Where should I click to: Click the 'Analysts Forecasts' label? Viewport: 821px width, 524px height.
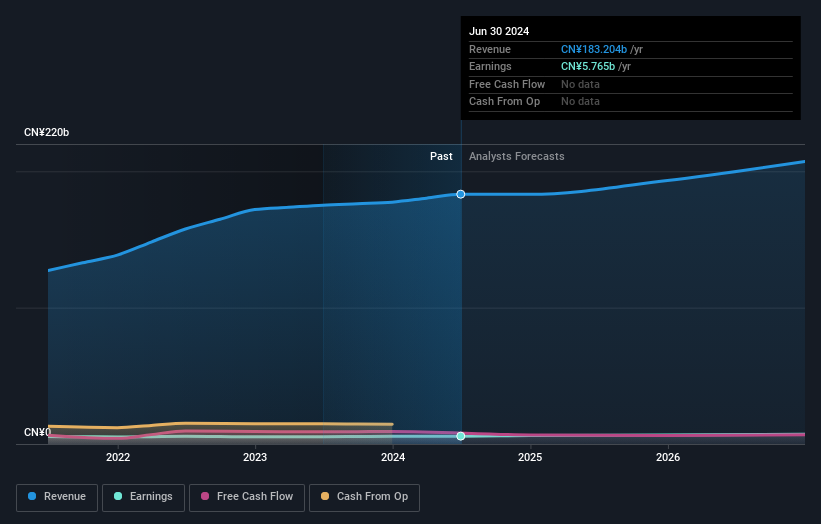click(x=517, y=157)
